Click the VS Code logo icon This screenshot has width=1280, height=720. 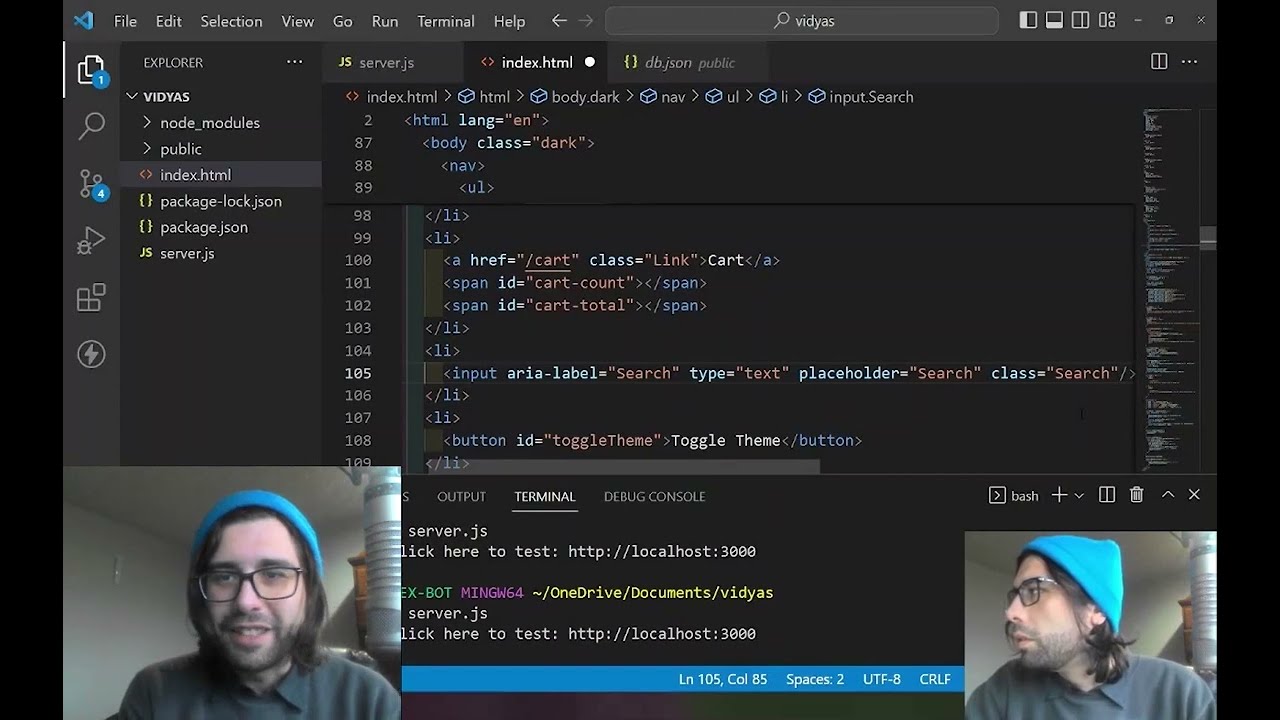click(x=84, y=21)
